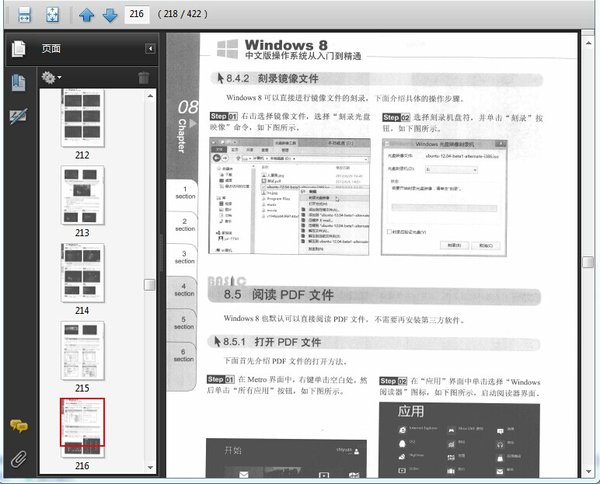Click the thumbnail panel scrollbar handle
The width and height of the screenshot is (600, 484).
point(149,285)
